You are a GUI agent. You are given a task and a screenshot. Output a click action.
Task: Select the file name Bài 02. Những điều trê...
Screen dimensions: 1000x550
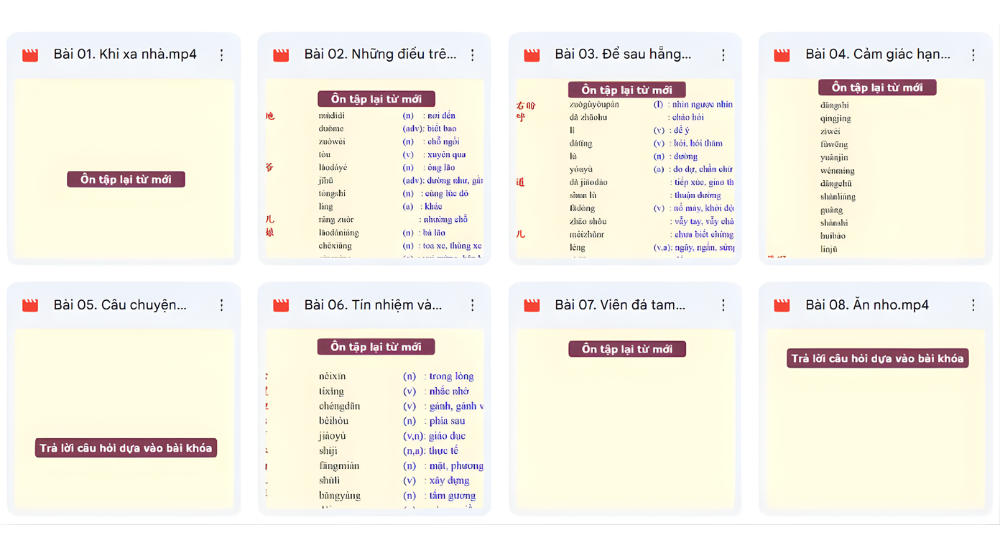pos(380,54)
